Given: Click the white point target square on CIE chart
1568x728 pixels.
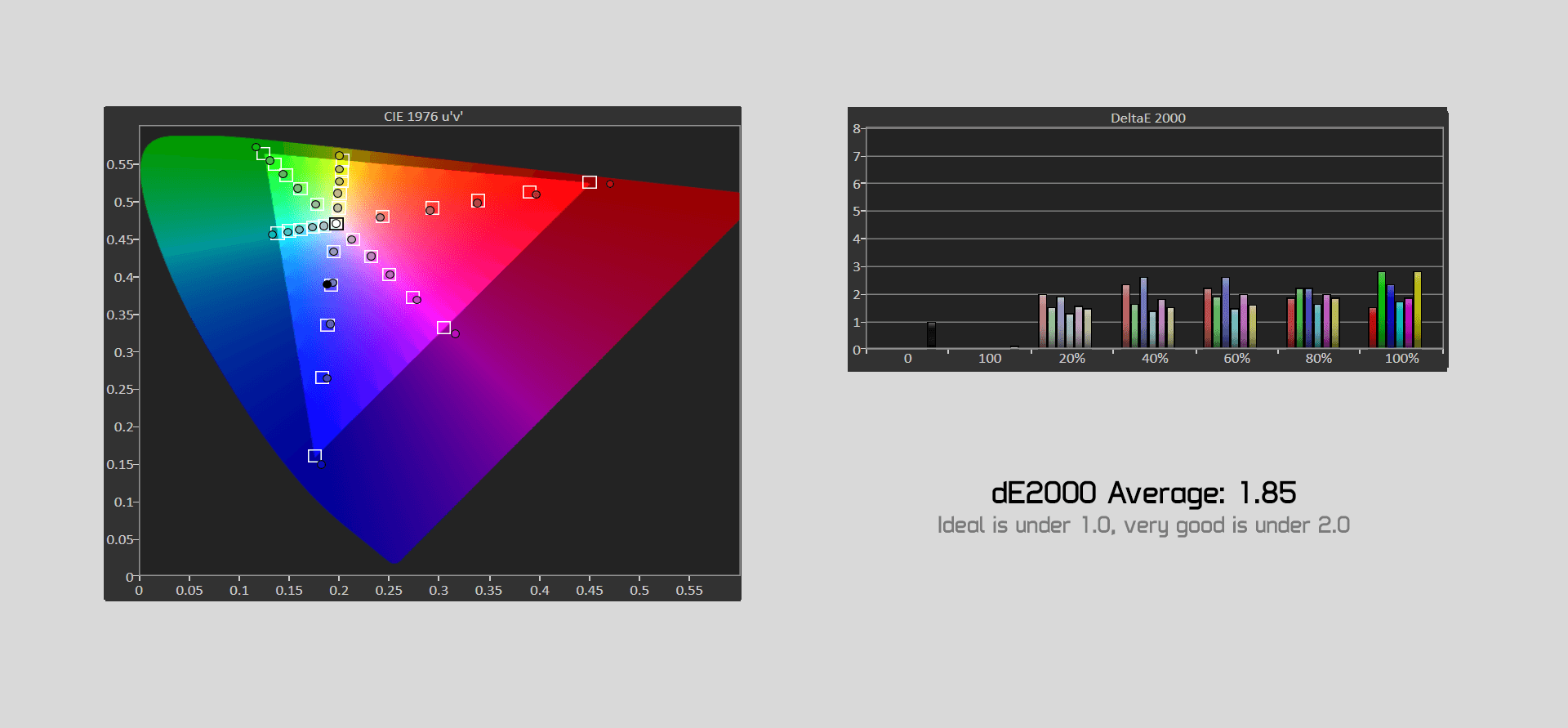Looking at the screenshot, I should click(x=336, y=224).
